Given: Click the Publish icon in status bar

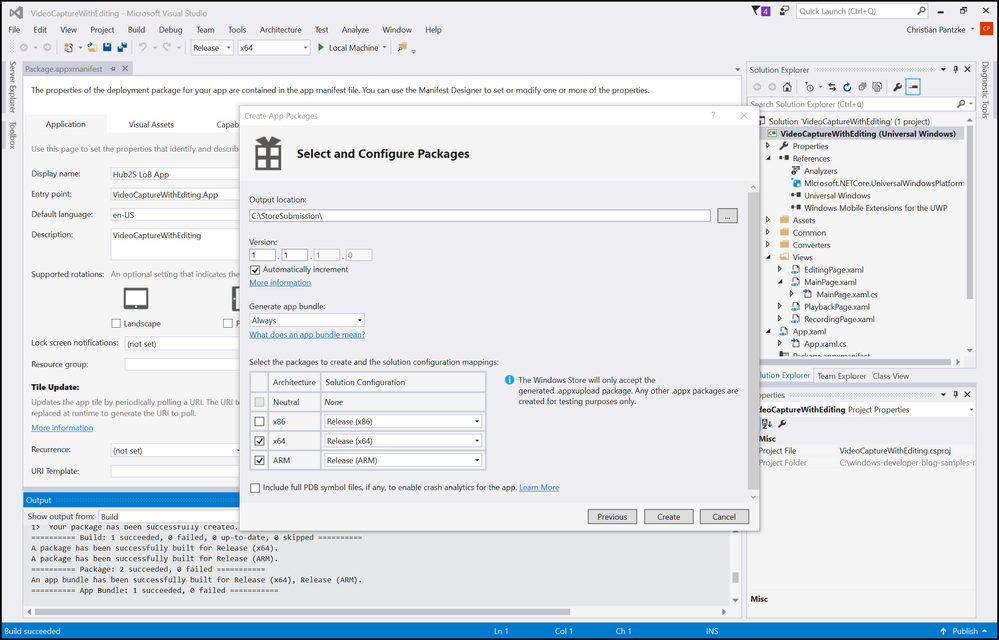Looking at the screenshot, I should coord(943,631).
